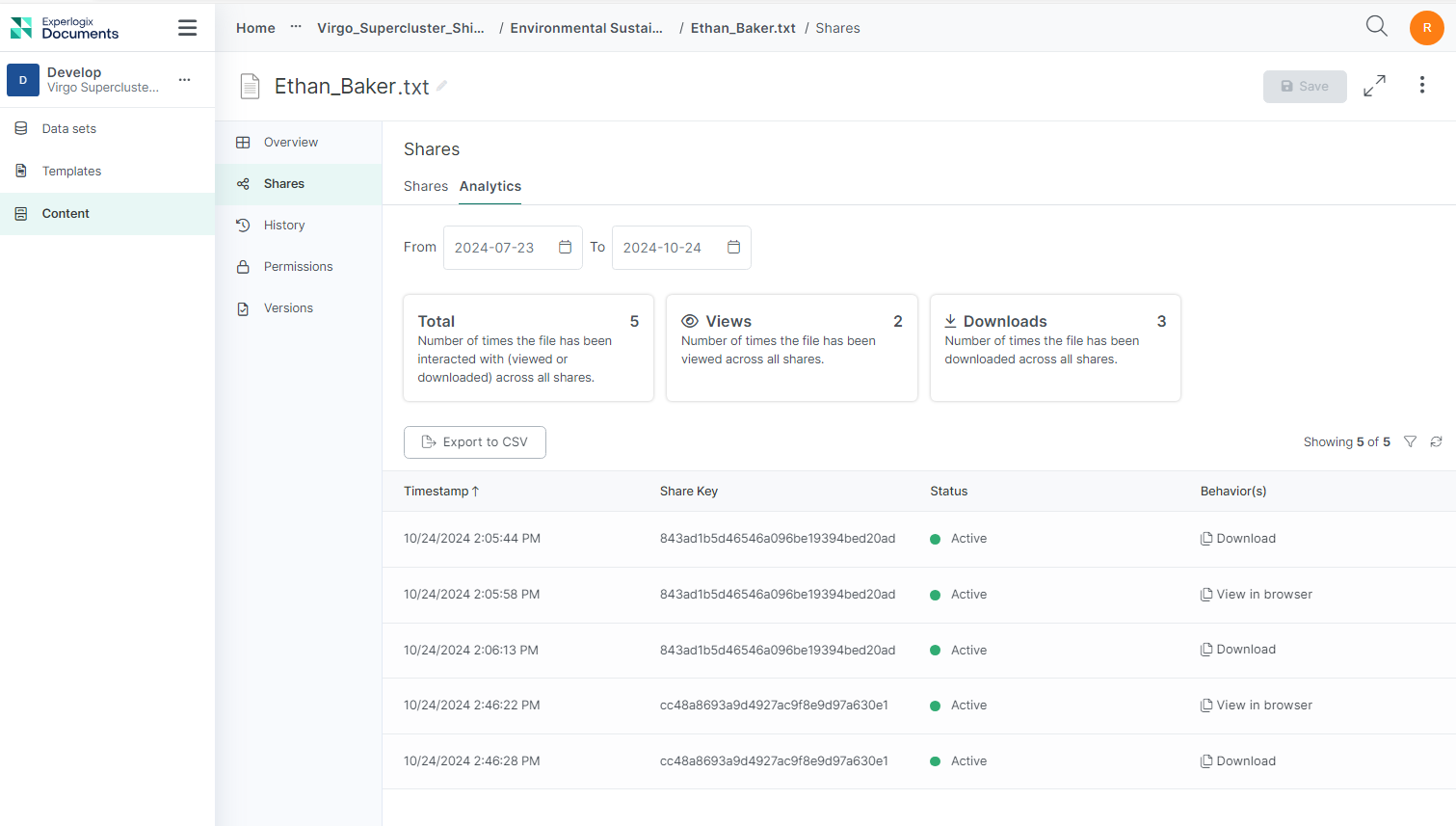Copy behavior icon of first Download row
The image size is (1456, 826).
click(1205, 539)
